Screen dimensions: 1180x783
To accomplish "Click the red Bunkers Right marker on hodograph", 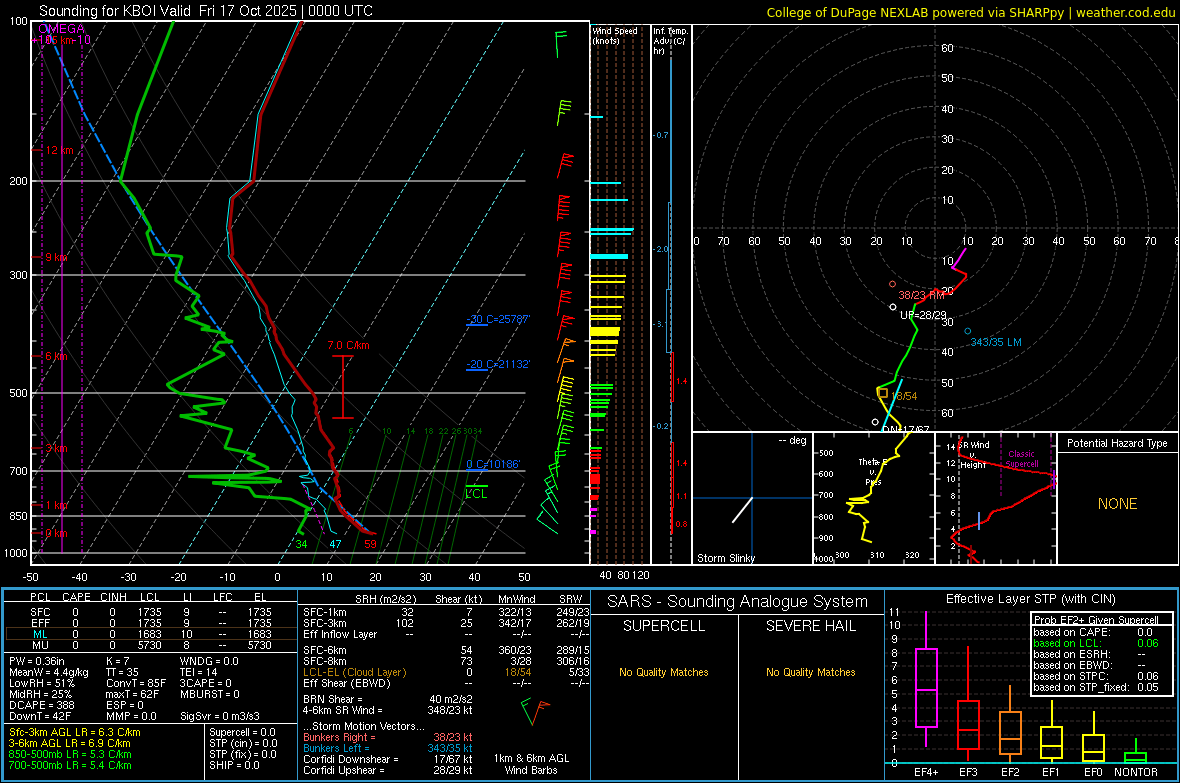I will coord(893,285).
